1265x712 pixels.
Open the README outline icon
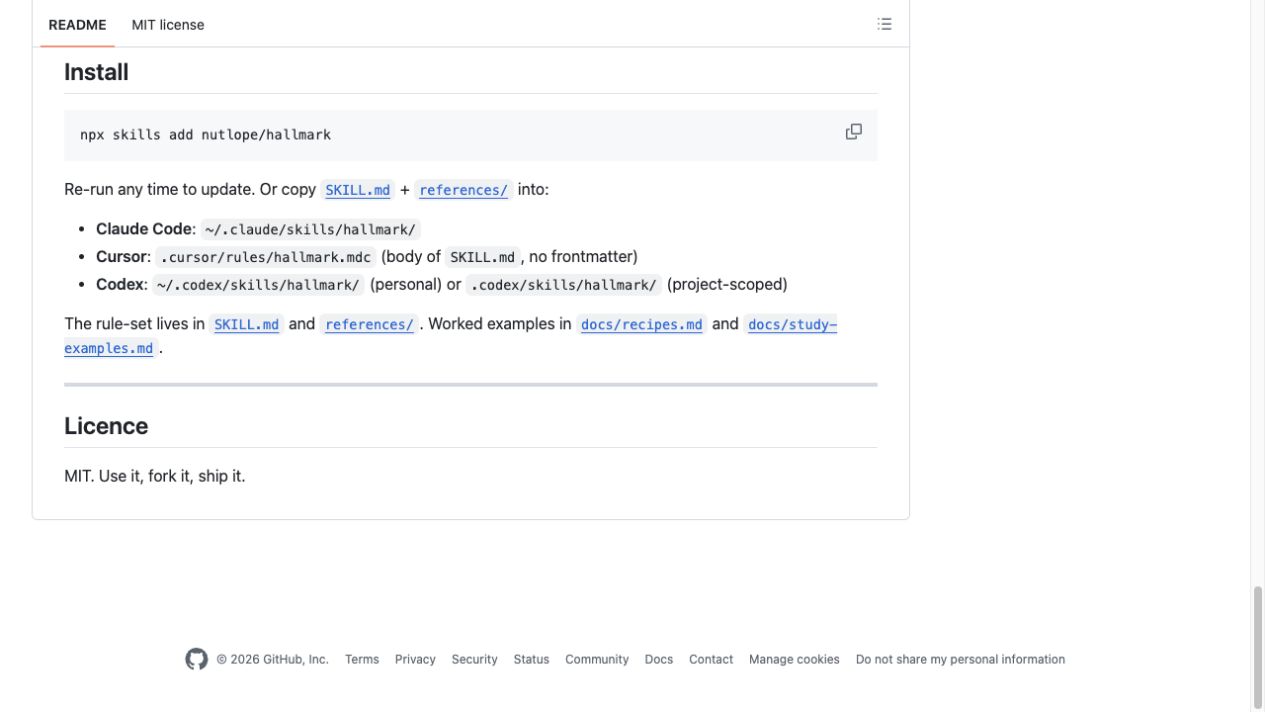[x=884, y=24]
